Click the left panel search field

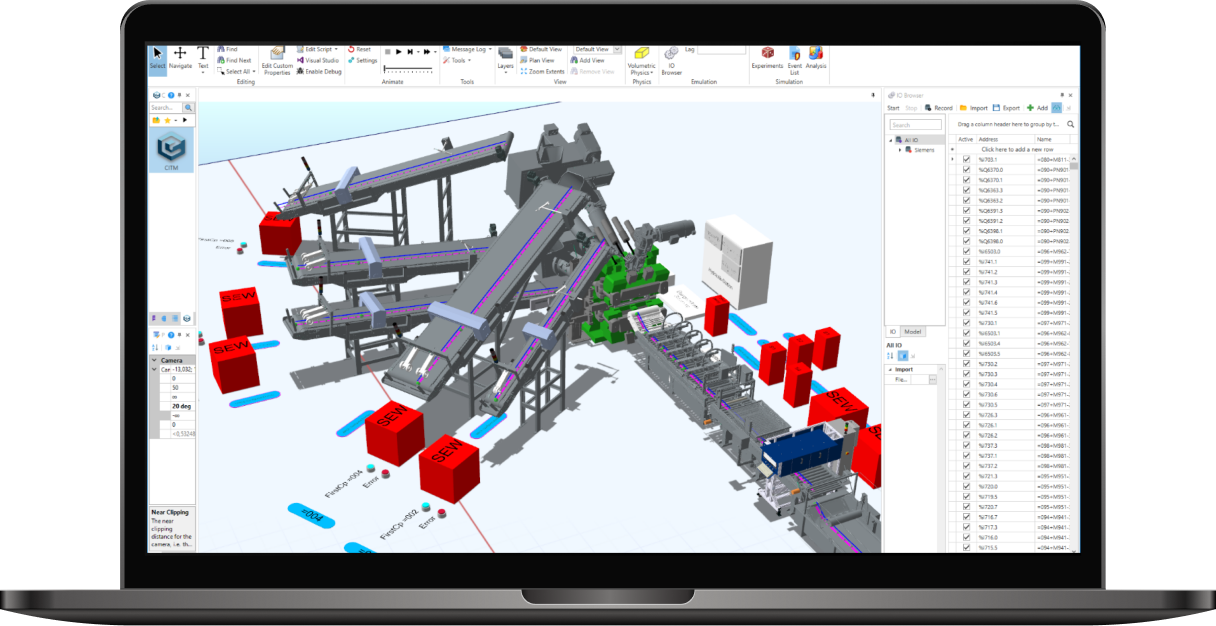point(166,107)
